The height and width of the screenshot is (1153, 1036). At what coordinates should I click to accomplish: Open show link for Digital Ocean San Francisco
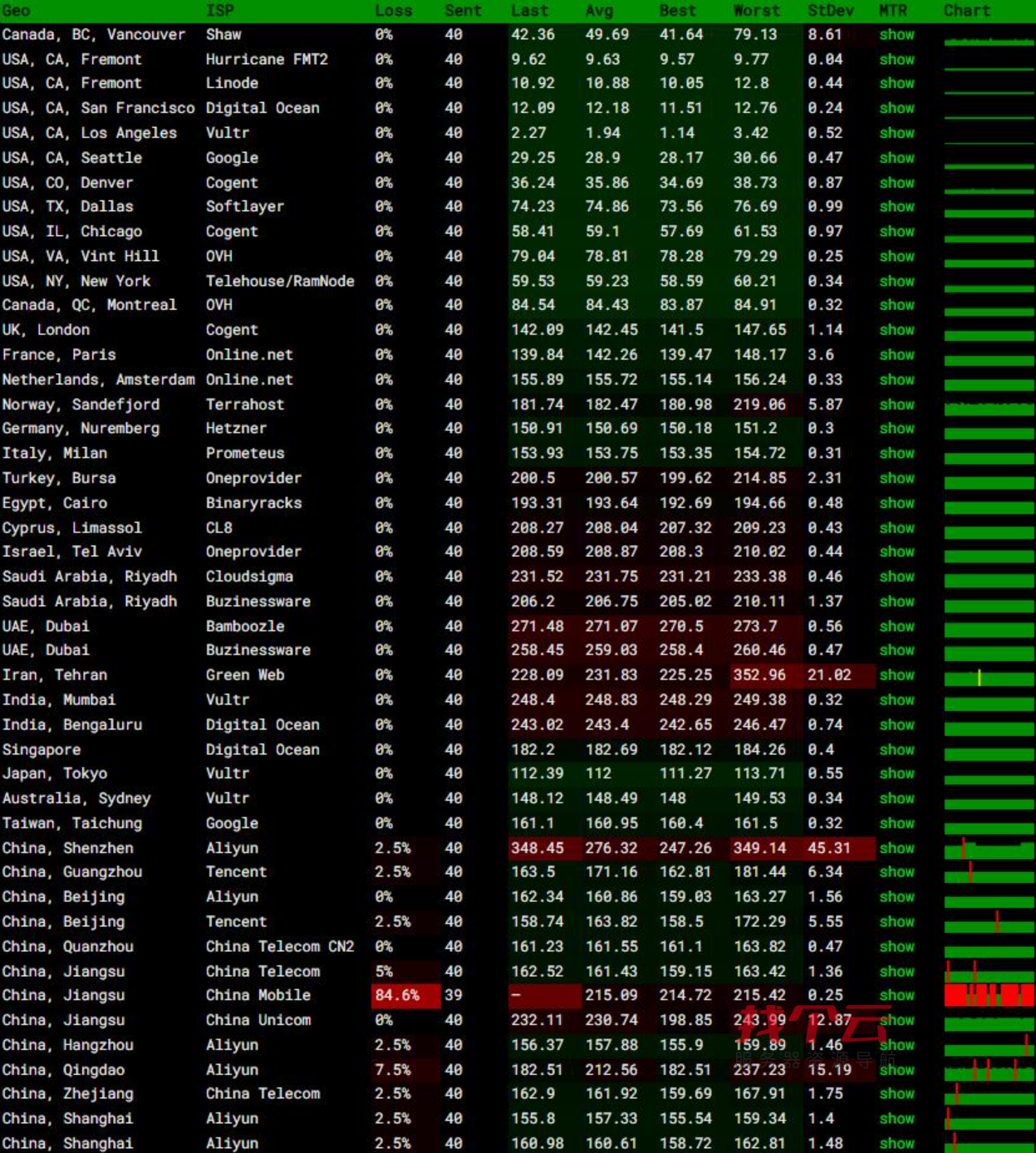point(896,108)
